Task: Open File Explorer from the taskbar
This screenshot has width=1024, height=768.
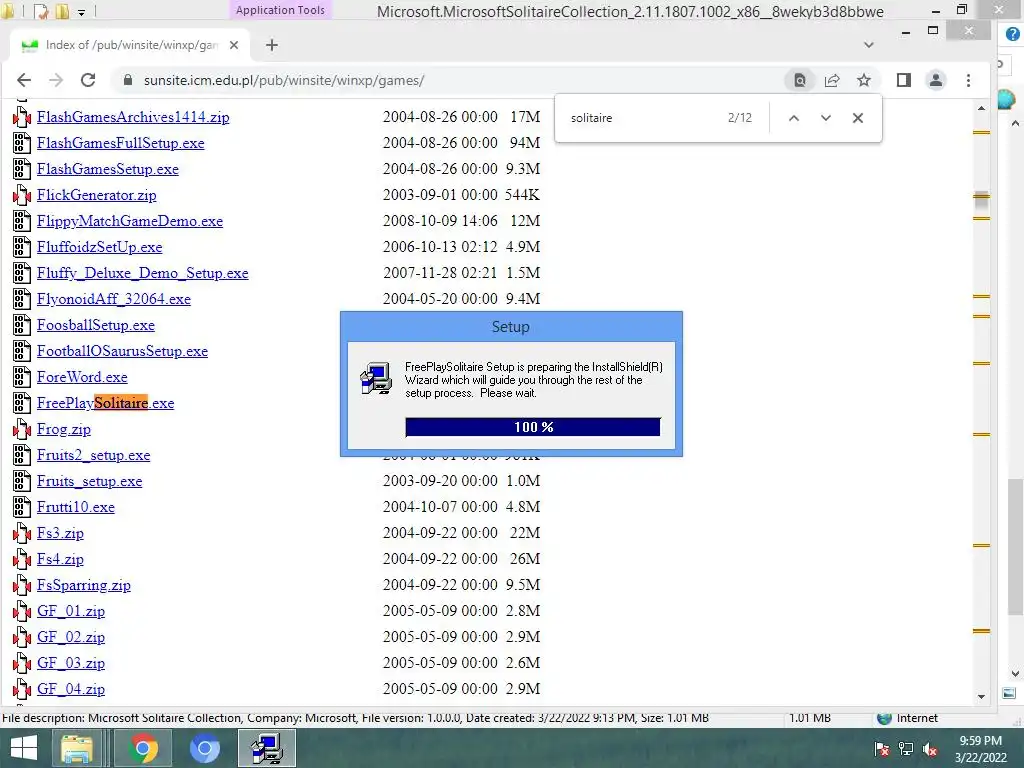Action: [77, 748]
